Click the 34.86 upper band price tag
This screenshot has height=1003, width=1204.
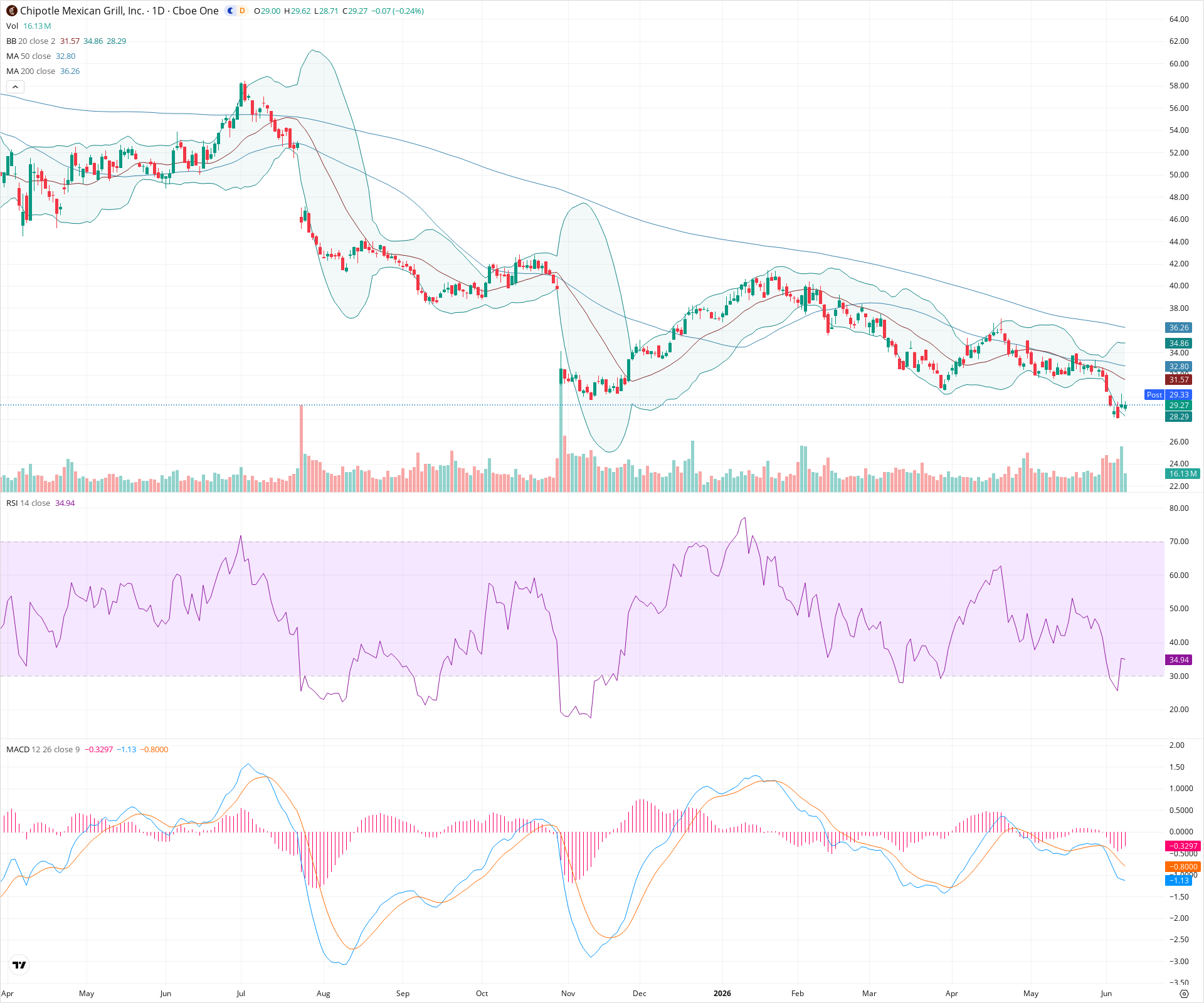coord(1178,344)
